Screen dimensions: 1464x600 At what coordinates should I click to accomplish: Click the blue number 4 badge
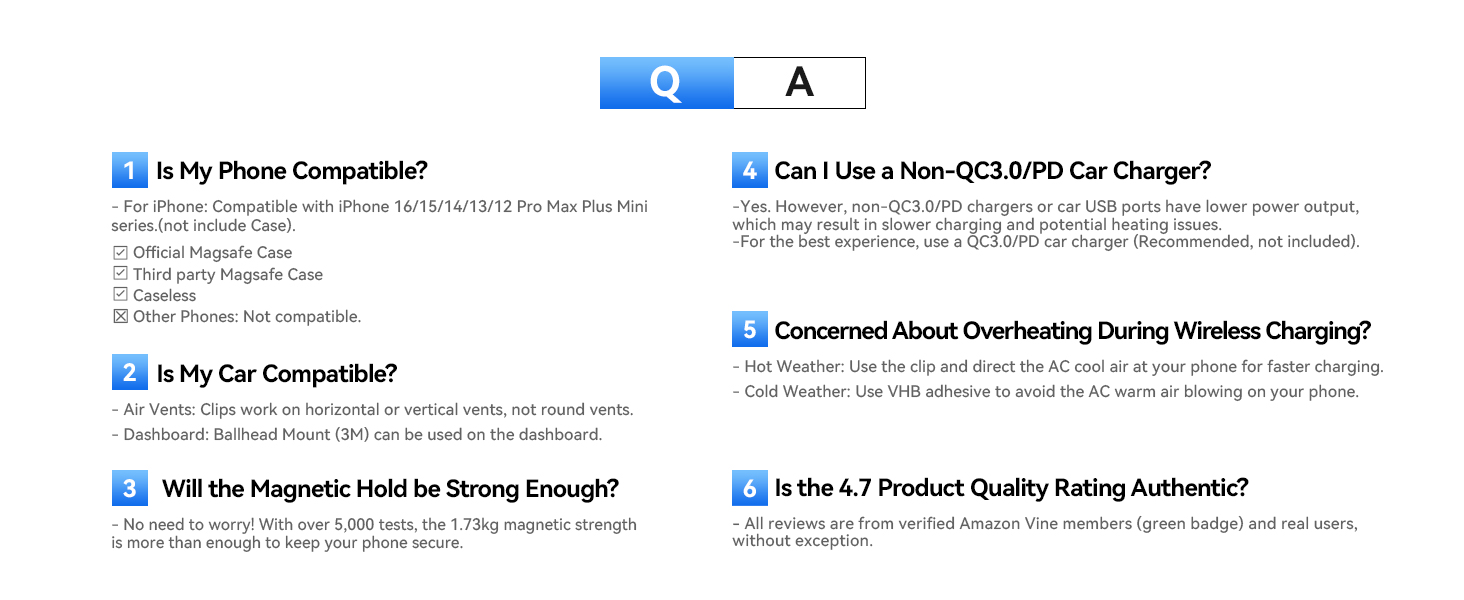(749, 171)
